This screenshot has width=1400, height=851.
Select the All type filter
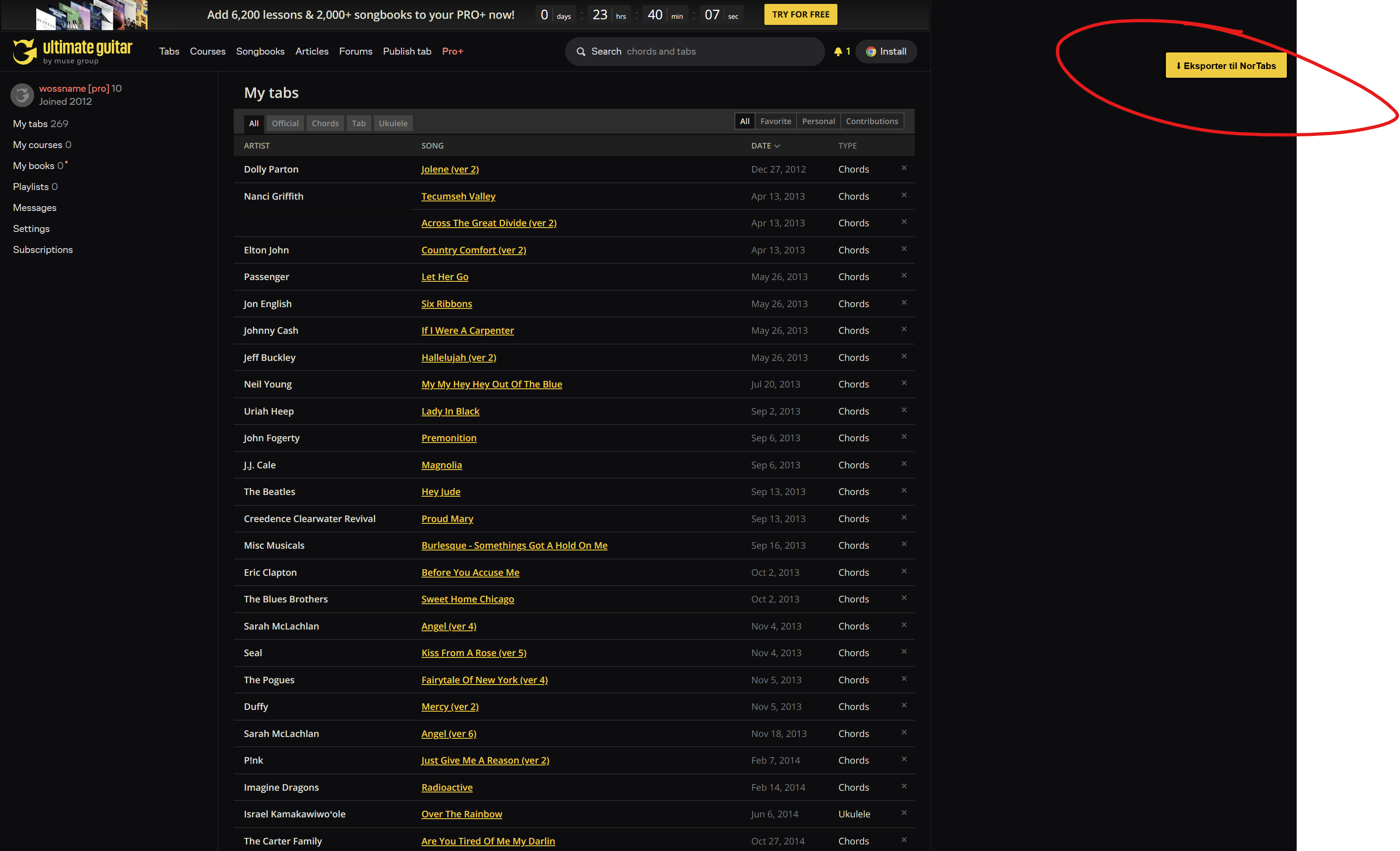(x=253, y=123)
